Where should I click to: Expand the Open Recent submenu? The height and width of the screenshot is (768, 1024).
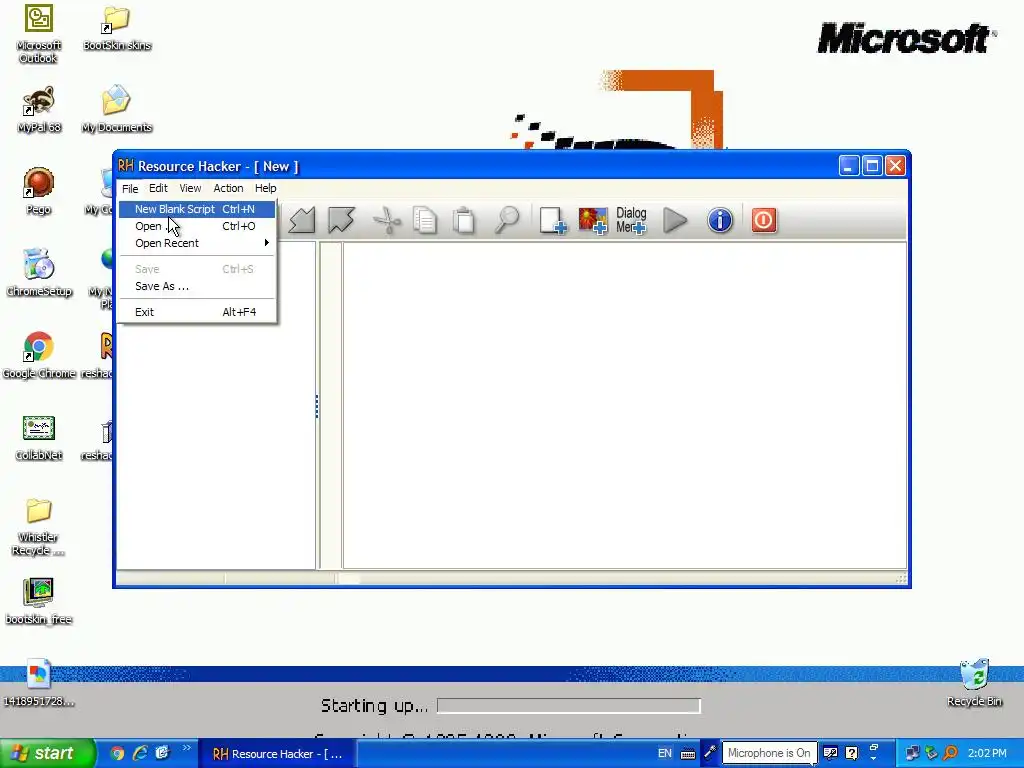click(x=197, y=243)
